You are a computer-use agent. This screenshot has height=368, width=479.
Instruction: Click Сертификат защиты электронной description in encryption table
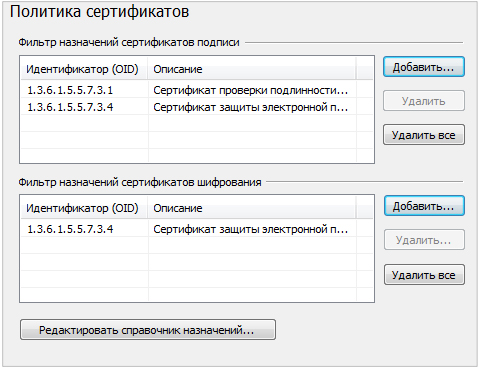click(x=250, y=229)
